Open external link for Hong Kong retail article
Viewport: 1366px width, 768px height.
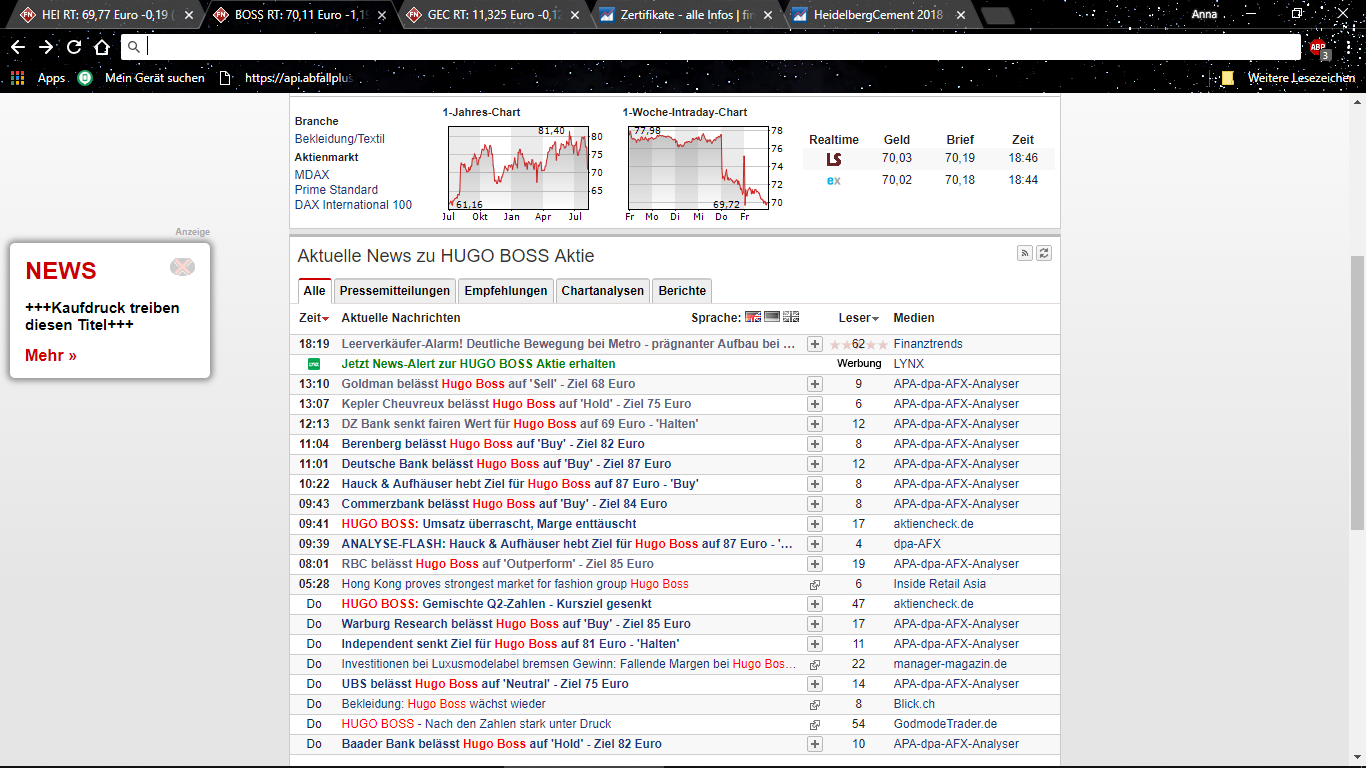click(814, 584)
